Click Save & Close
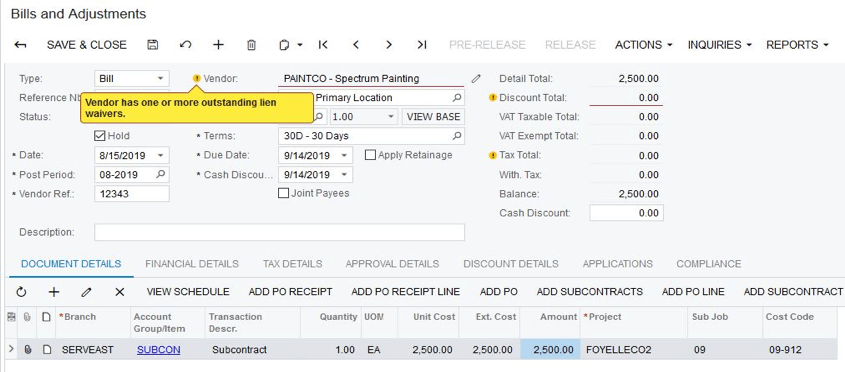Viewport: 845px width, 372px height. [x=87, y=45]
